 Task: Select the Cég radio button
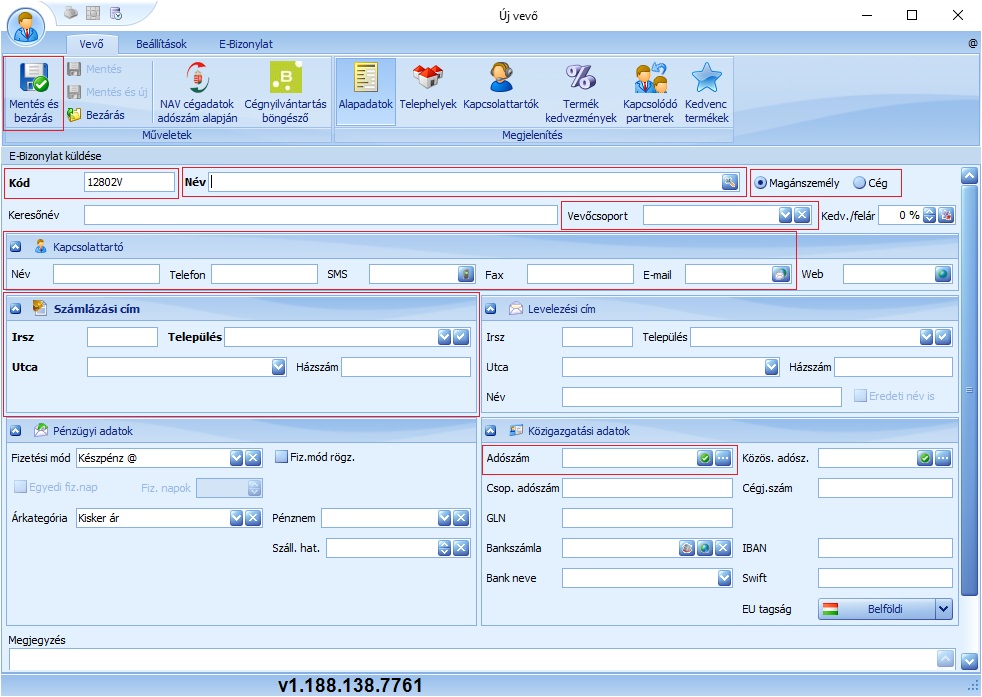tap(859, 183)
